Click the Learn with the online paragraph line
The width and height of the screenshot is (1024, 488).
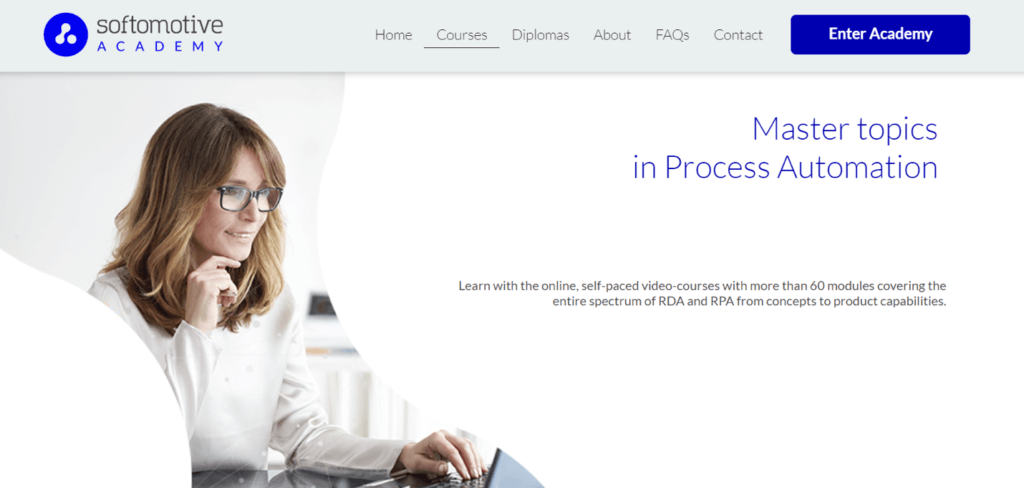[x=702, y=286]
